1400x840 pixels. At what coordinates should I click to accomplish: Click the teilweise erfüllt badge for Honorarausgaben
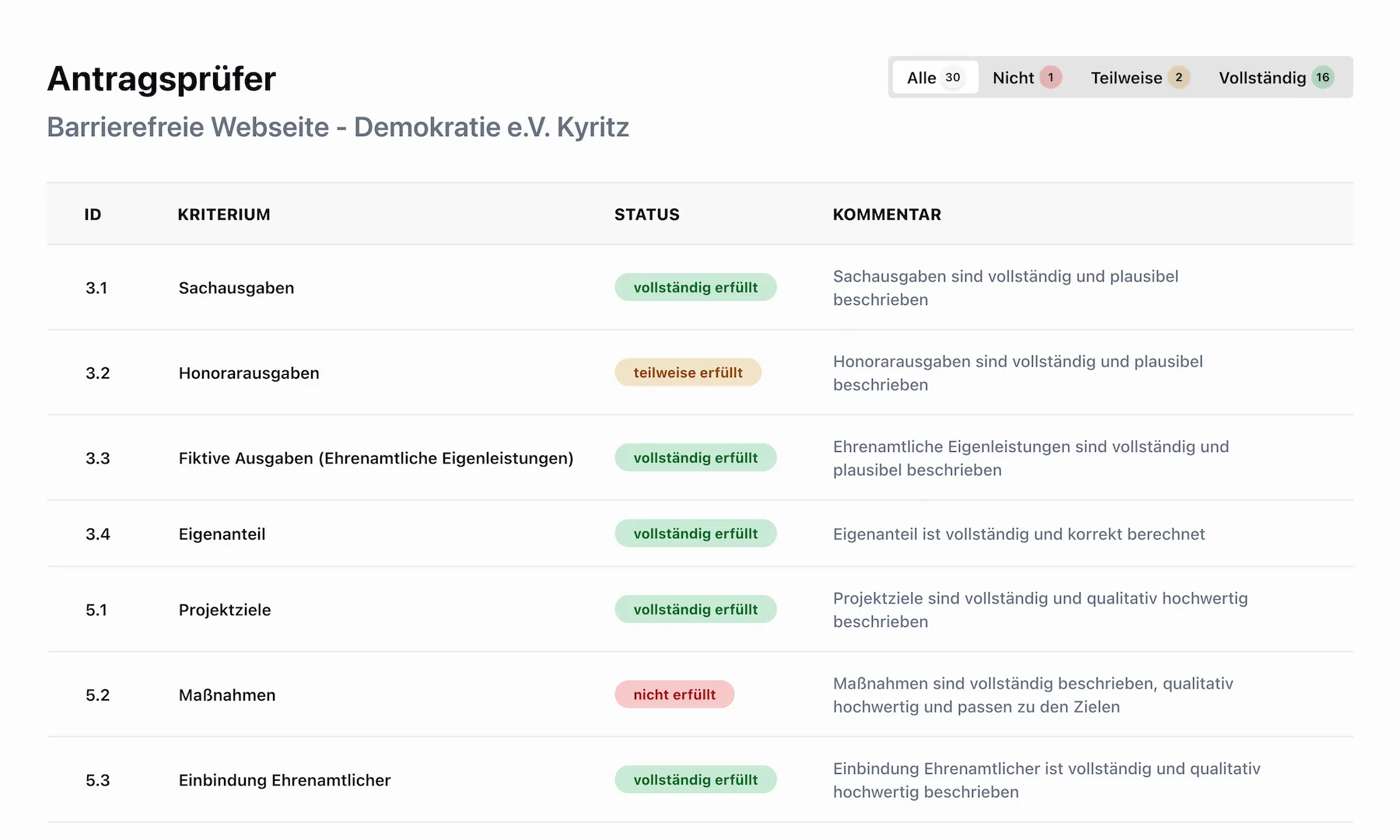click(x=688, y=373)
